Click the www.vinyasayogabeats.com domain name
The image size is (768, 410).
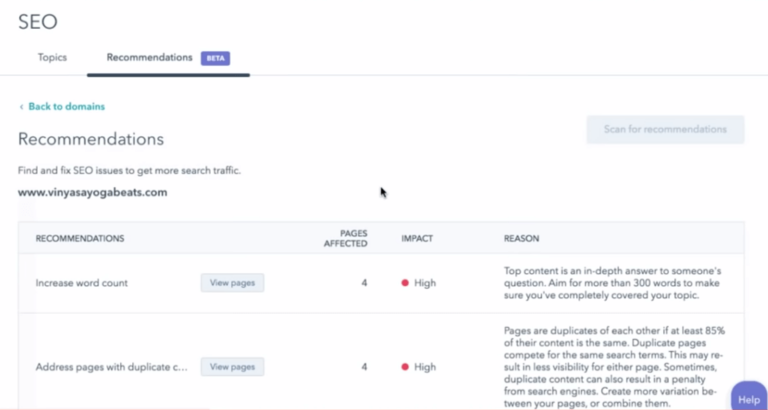coord(92,192)
